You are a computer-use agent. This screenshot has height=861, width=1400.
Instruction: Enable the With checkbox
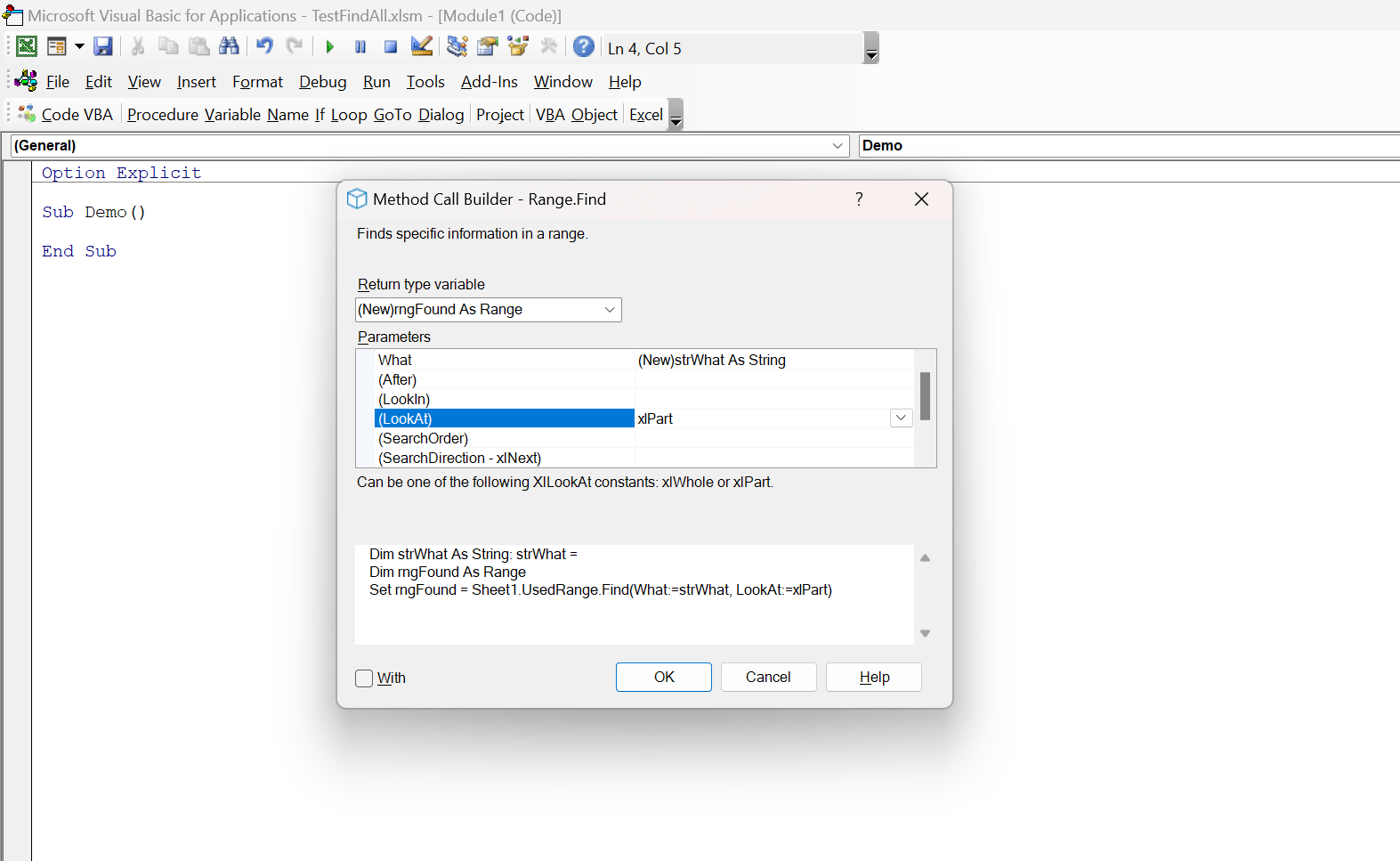(364, 678)
